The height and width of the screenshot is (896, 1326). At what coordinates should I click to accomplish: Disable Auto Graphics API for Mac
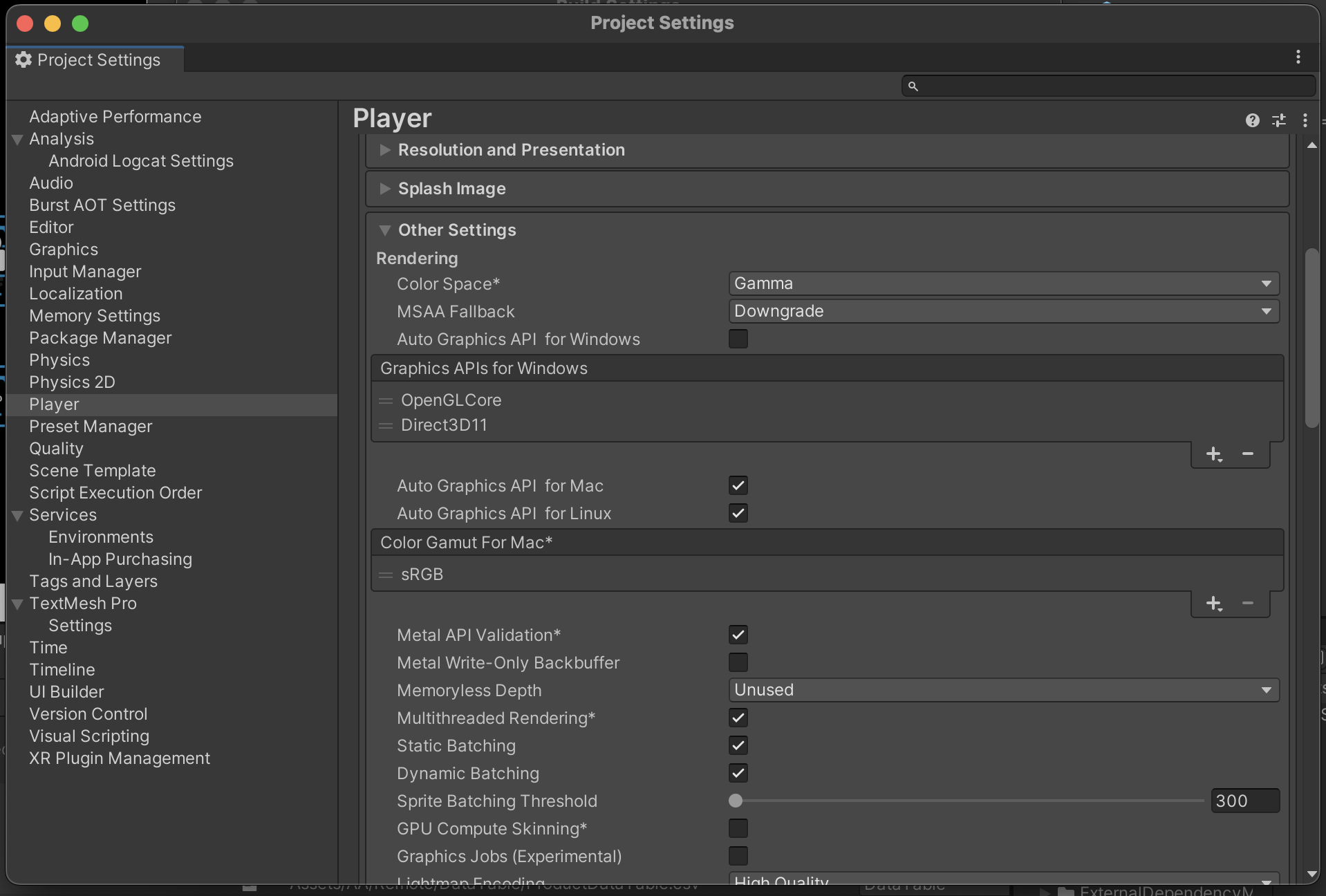738,485
